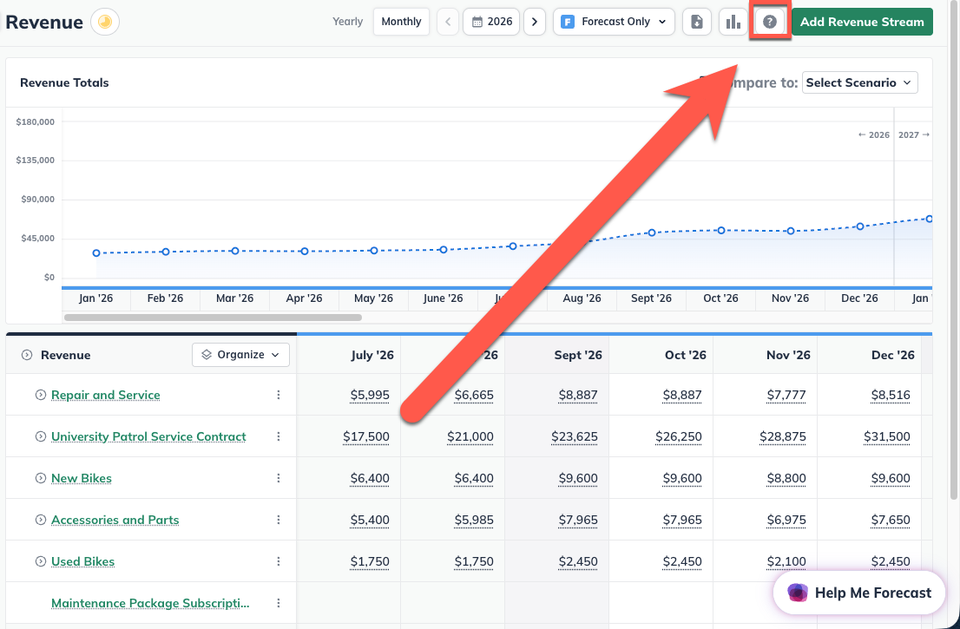Viewport: 960px width, 629px height.
Task: Expand the Accessories and Parts row
Action: (x=40, y=520)
